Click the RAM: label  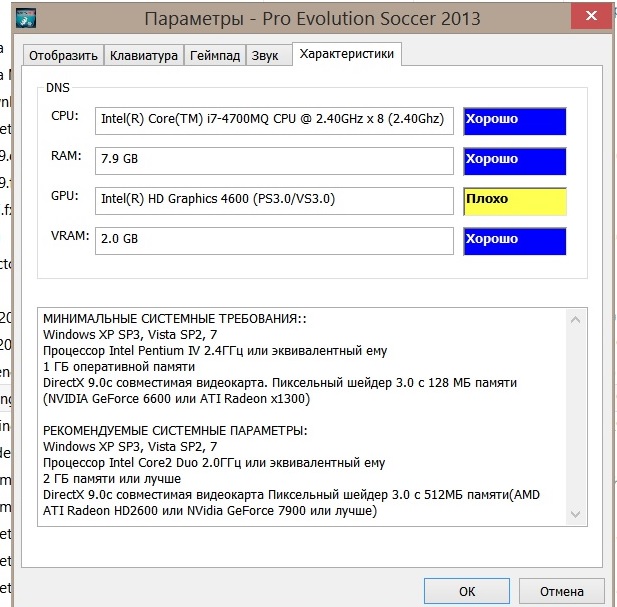click(66, 156)
